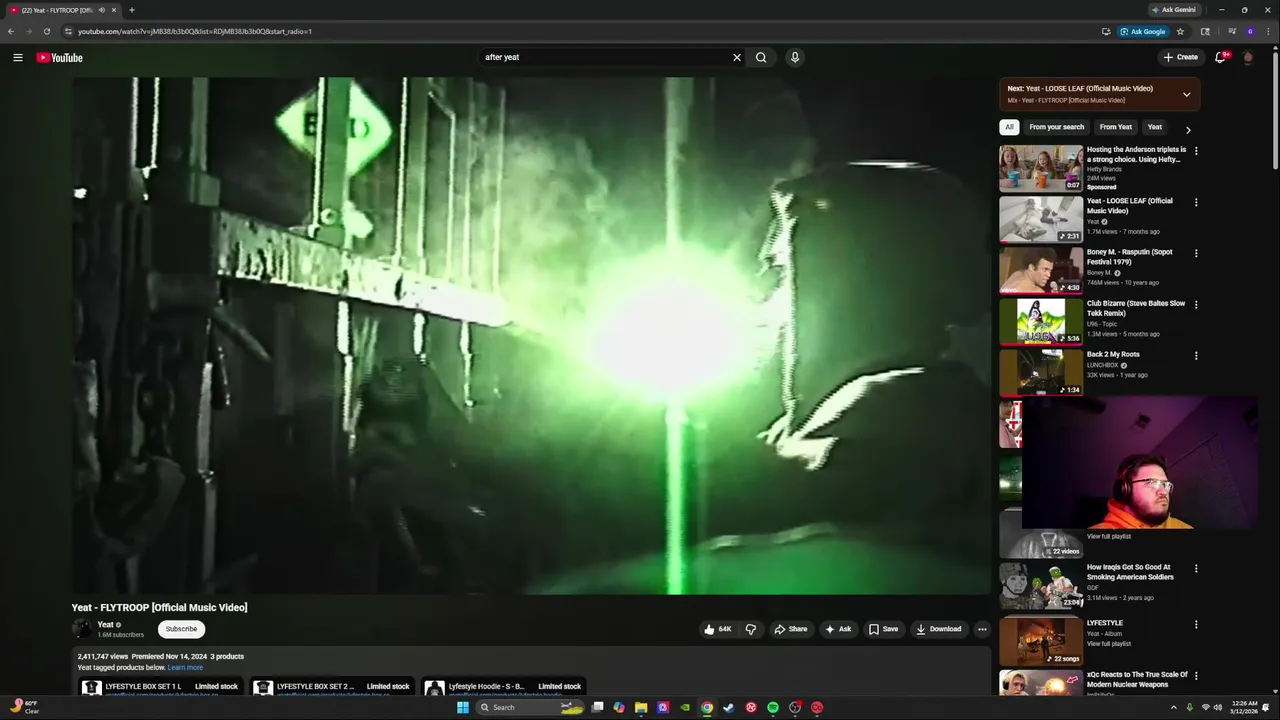
Task: Open a new browser tab
Action: coord(131,10)
